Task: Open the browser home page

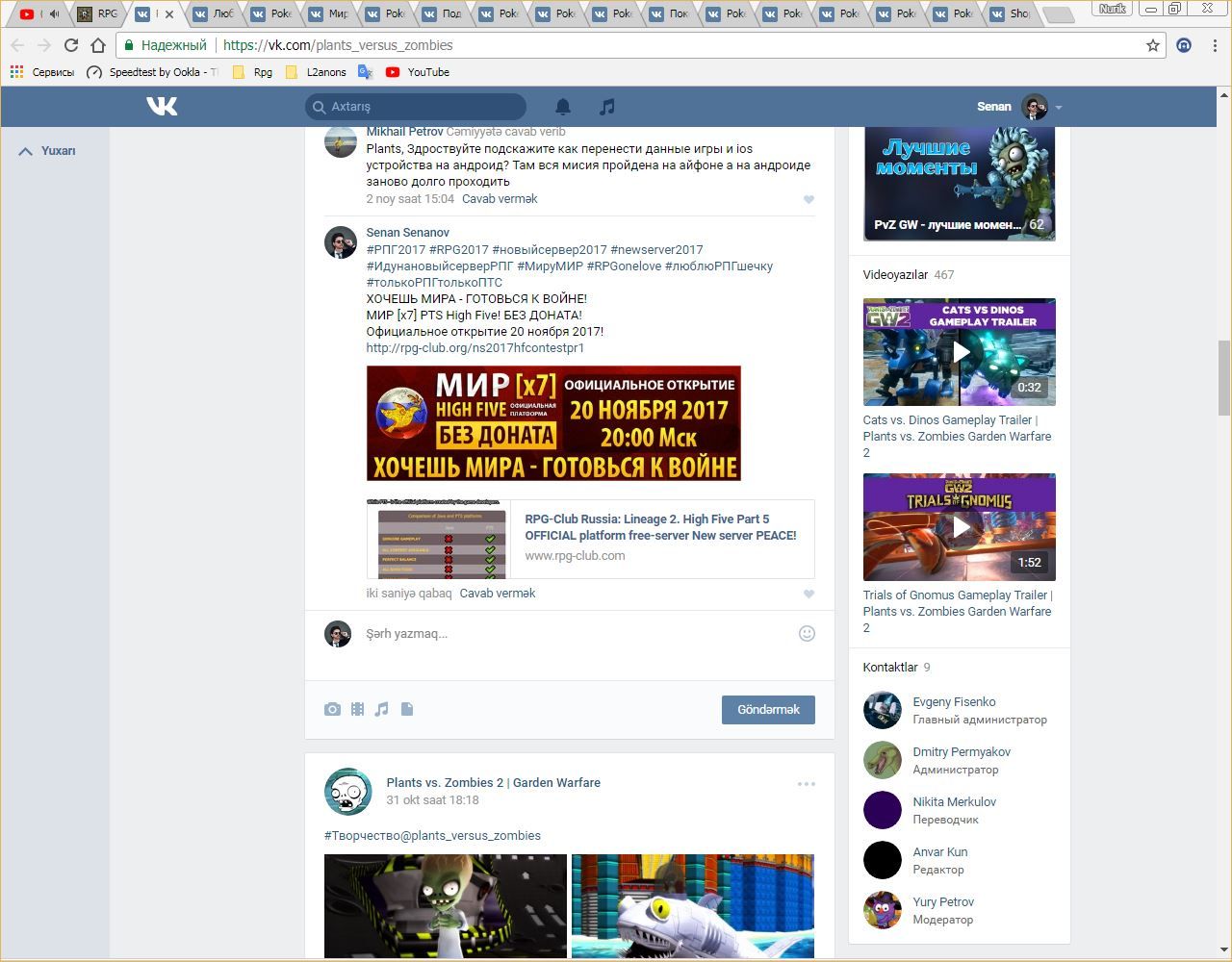Action: 97,45
